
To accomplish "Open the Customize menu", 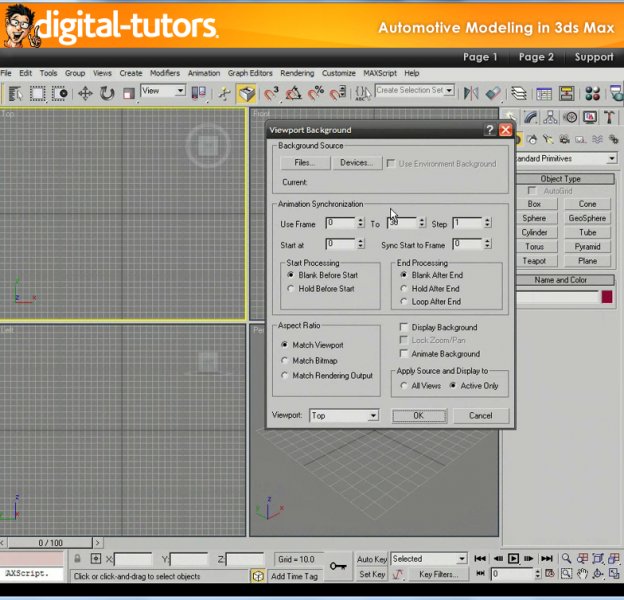I will pos(339,73).
